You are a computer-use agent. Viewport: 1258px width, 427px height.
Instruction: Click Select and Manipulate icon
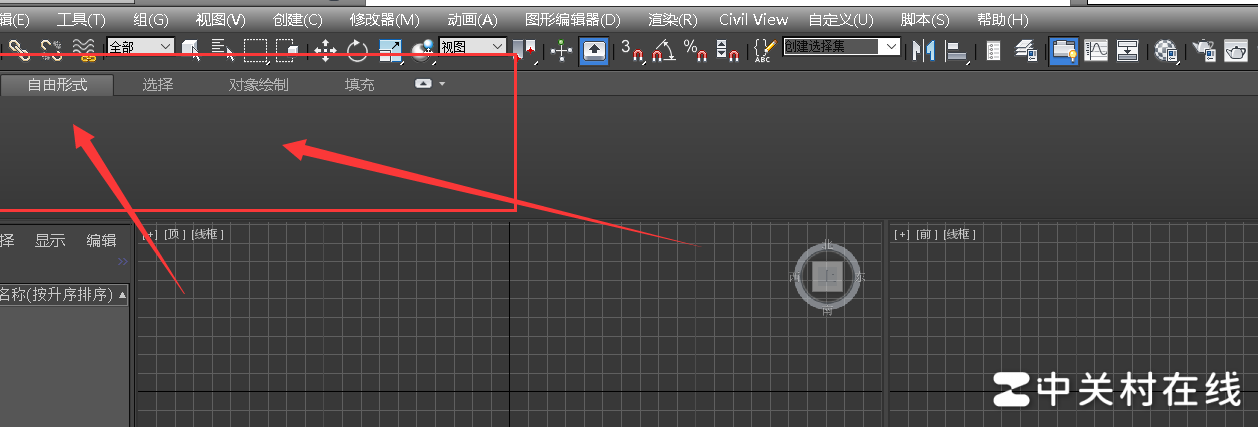coord(561,49)
